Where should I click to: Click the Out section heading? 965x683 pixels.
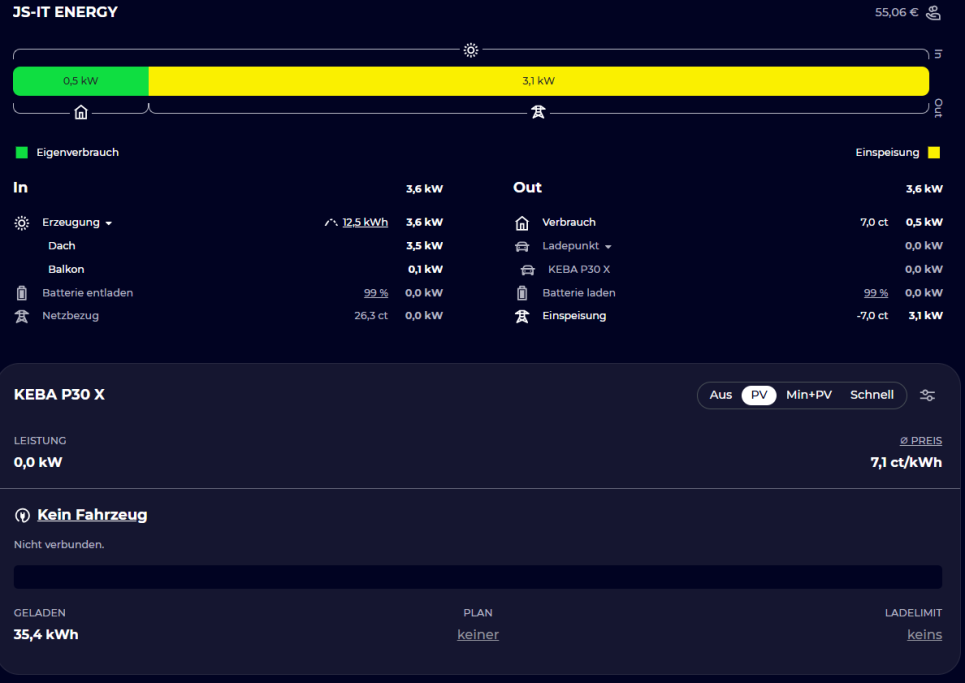coord(527,188)
